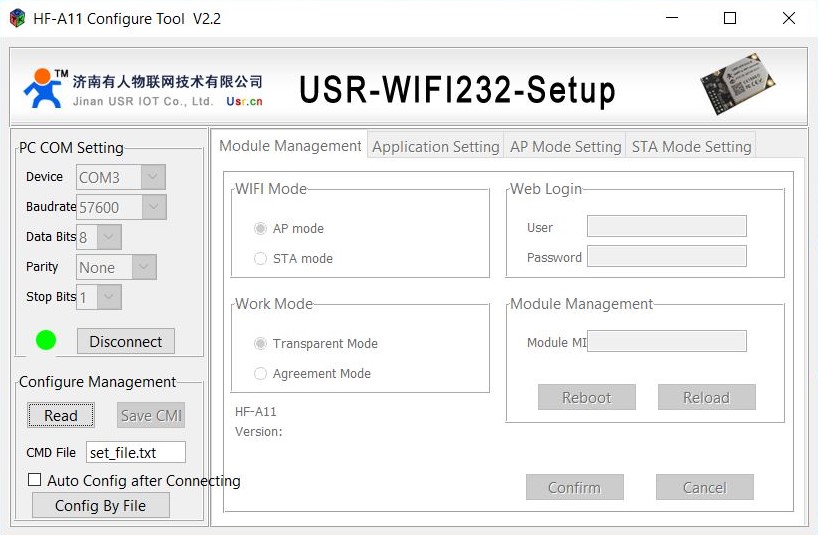Image resolution: width=818 pixels, height=535 pixels.
Task: Click the Save CMD button
Action: click(x=151, y=416)
